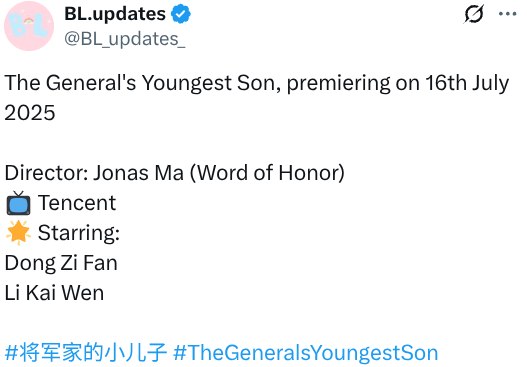Click the name Li Kai Wen
The image size is (527, 367).
[x=54, y=292]
